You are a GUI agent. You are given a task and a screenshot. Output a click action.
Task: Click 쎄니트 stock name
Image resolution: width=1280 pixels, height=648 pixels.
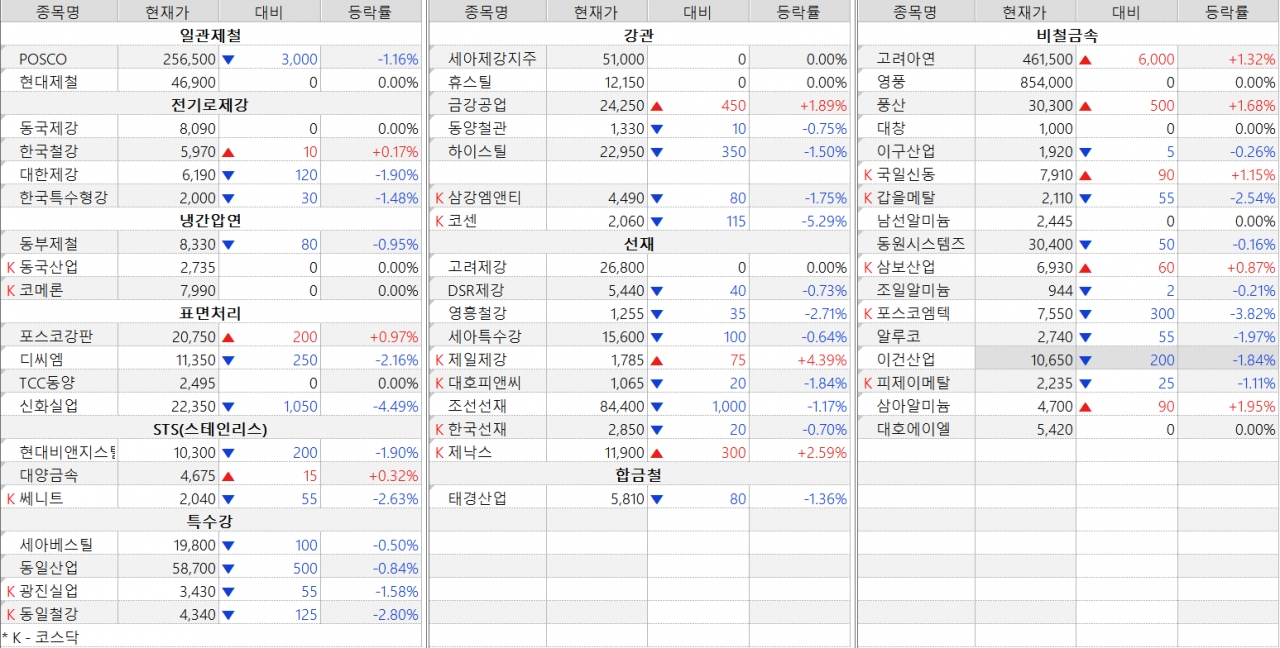pyautogui.click(x=41, y=498)
